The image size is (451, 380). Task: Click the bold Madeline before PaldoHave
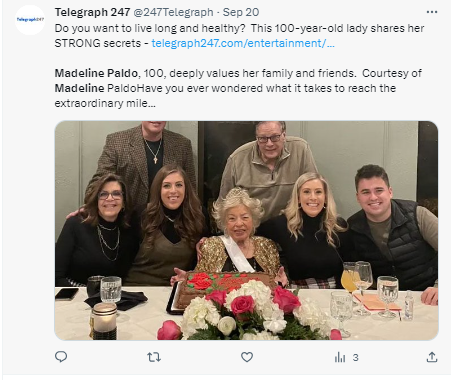click(x=79, y=88)
